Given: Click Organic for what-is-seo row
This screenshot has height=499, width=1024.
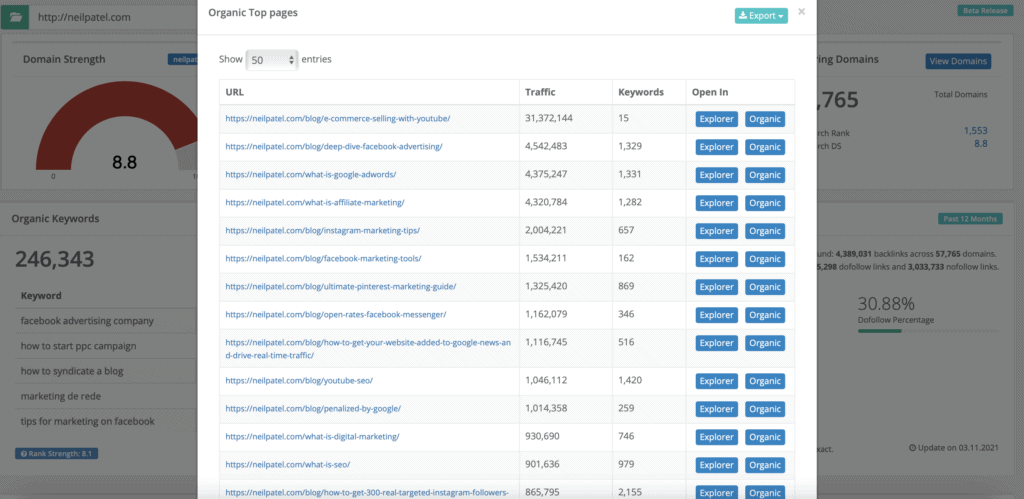Looking at the screenshot, I should pos(765,465).
